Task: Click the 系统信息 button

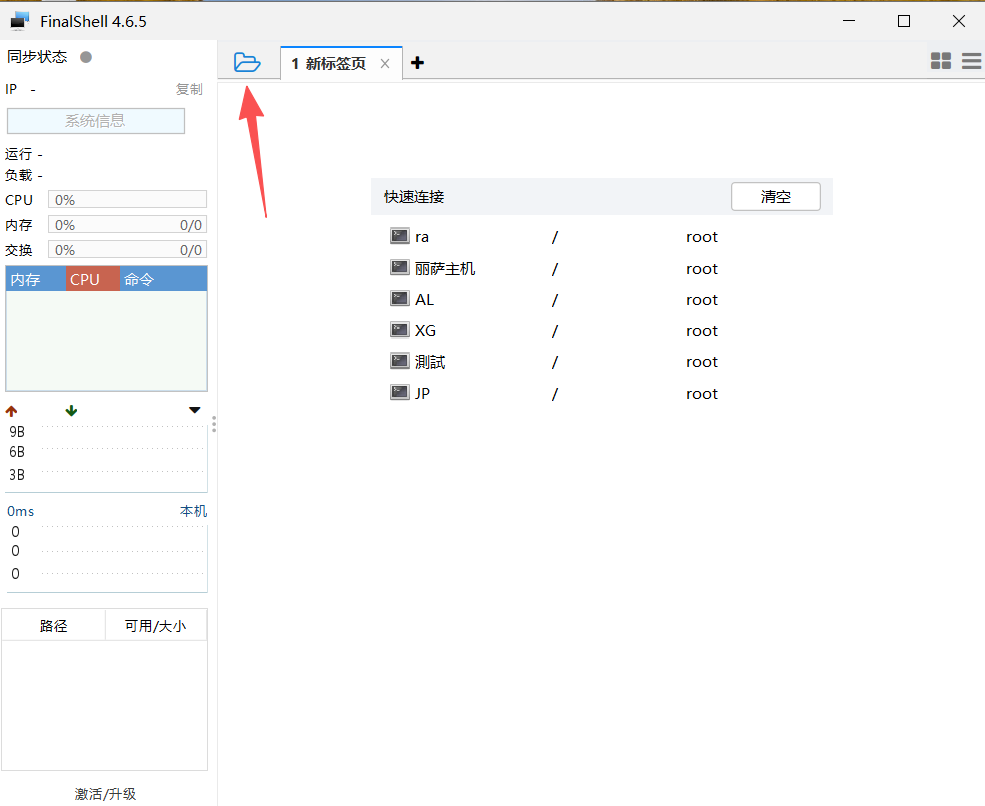Action: click(x=95, y=120)
